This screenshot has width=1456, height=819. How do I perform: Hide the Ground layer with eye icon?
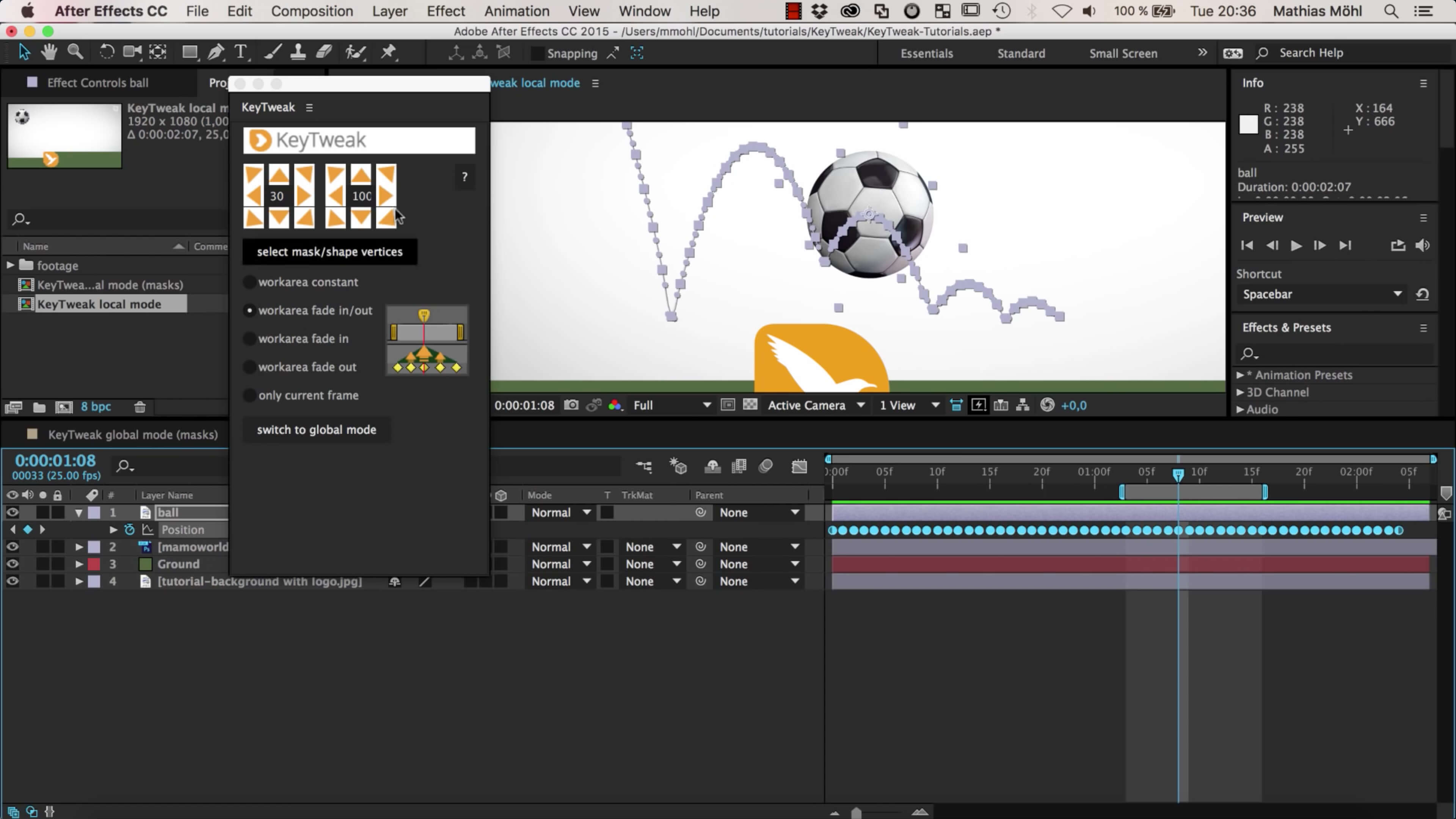tap(13, 563)
